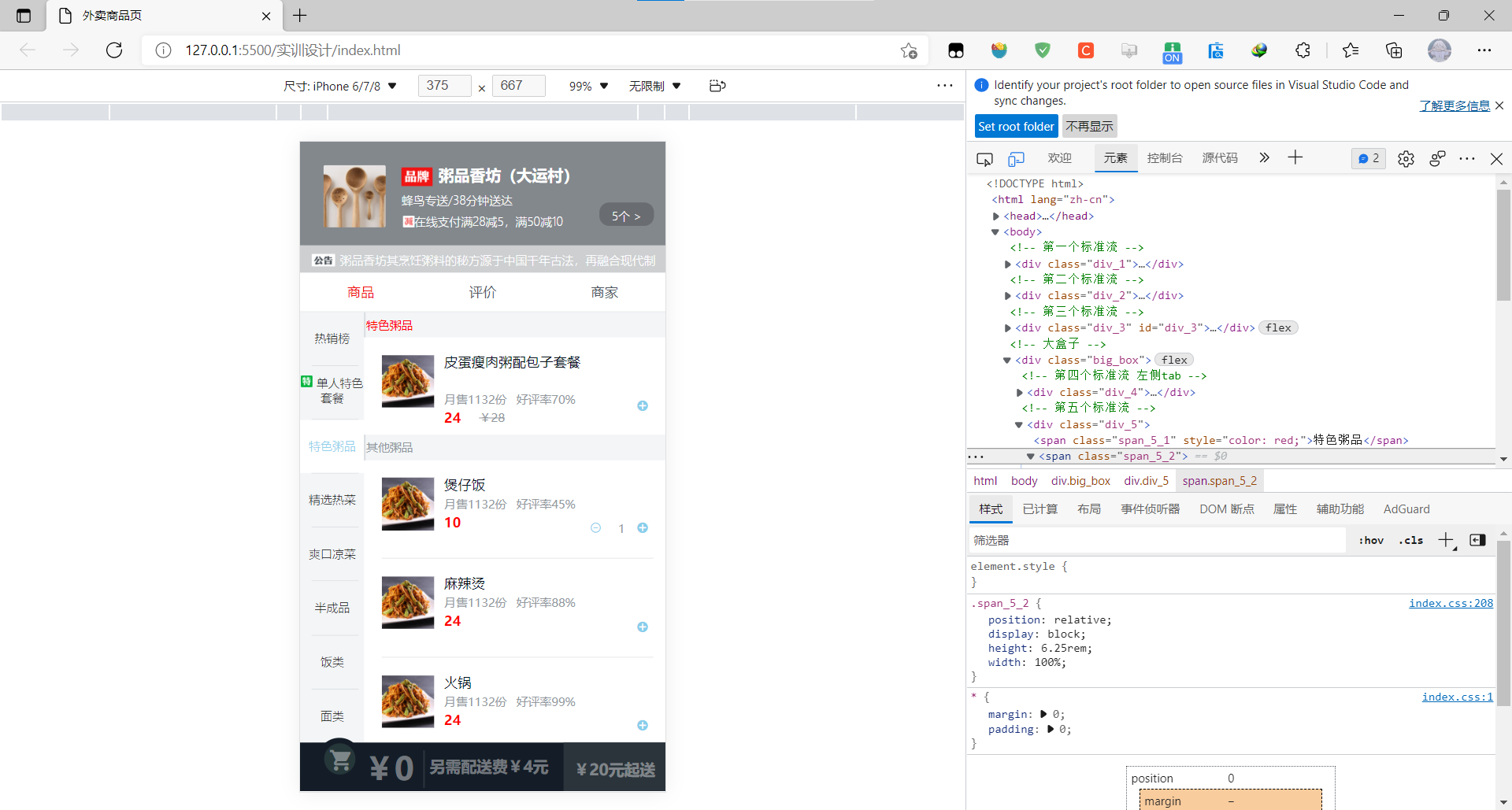Toggle the :hov pseudo-class state button
Image resolution: width=1512 pixels, height=810 pixels.
1370,540
